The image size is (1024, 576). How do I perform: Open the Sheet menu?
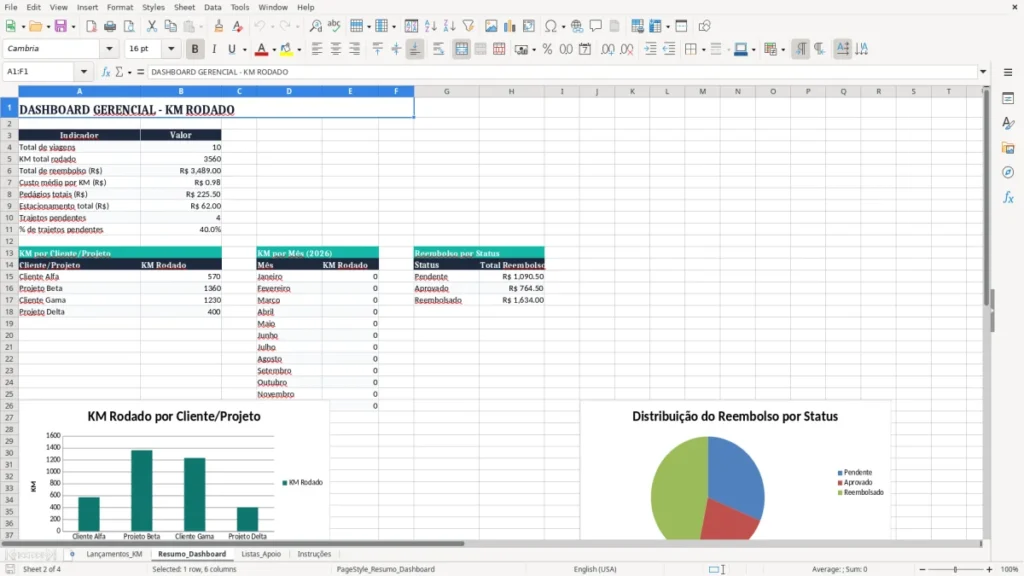(x=184, y=7)
